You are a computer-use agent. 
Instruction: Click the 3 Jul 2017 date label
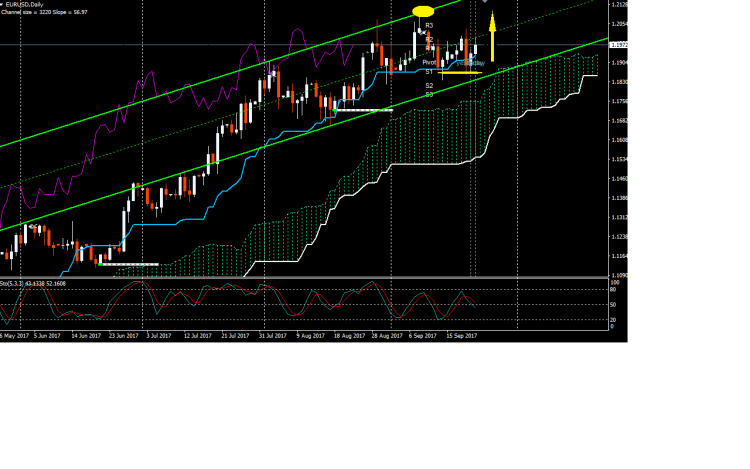pos(159,336)
